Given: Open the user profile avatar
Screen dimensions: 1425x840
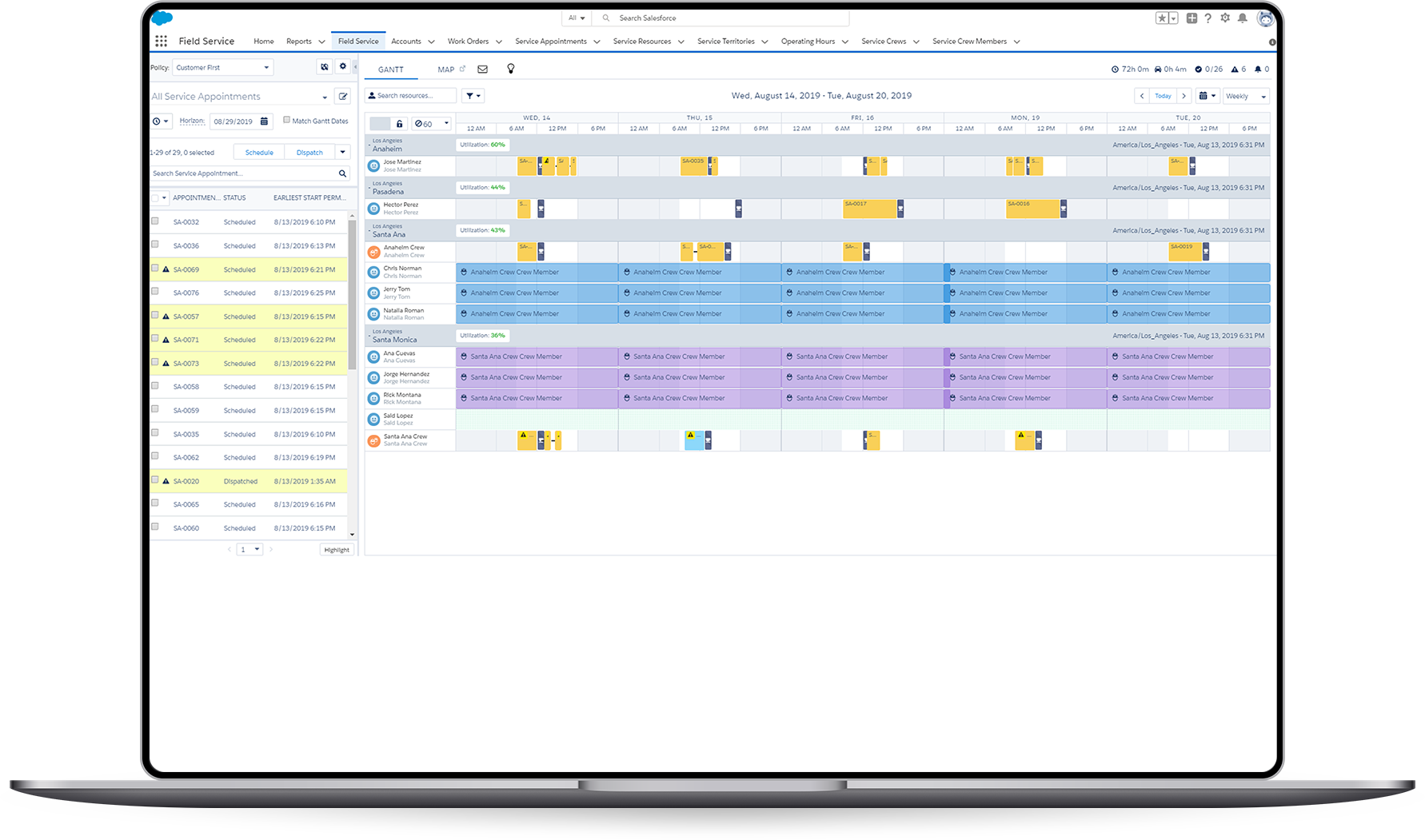Looking at the screenshot, I should [x=1265, y=18].
